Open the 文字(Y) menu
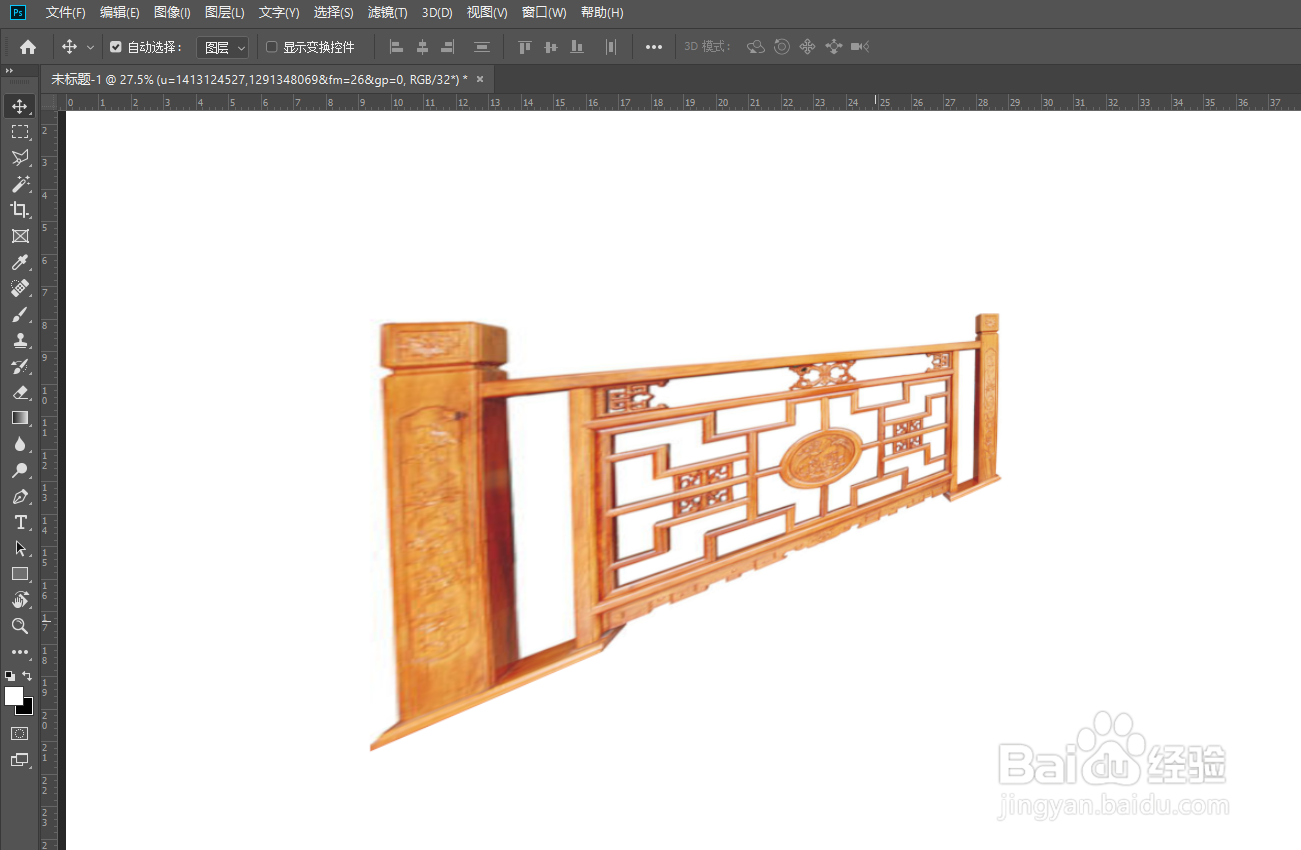Image resolution: width=1301 pixels, height=850 pixels. pyautogui.click(x=279, y=13)
